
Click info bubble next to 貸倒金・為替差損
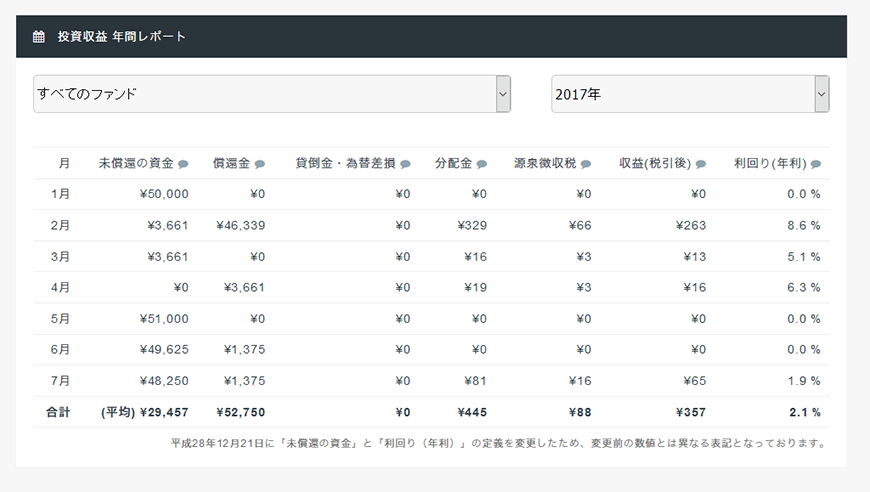pos(406,164)
